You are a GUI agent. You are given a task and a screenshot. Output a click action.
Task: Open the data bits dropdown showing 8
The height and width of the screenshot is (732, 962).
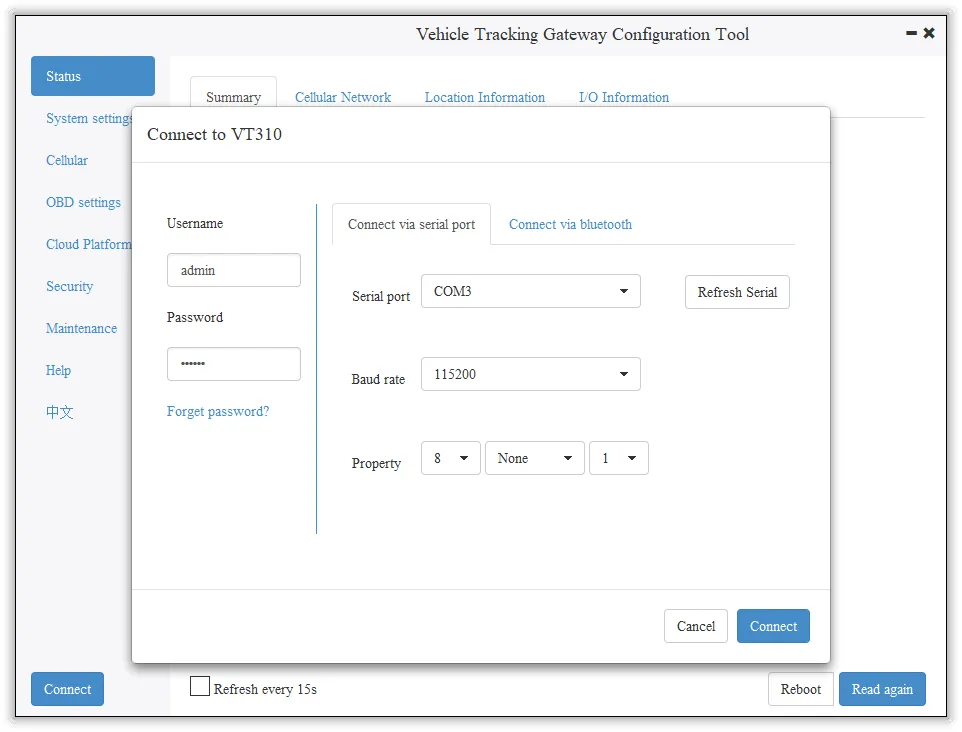[x=450, y=458]
